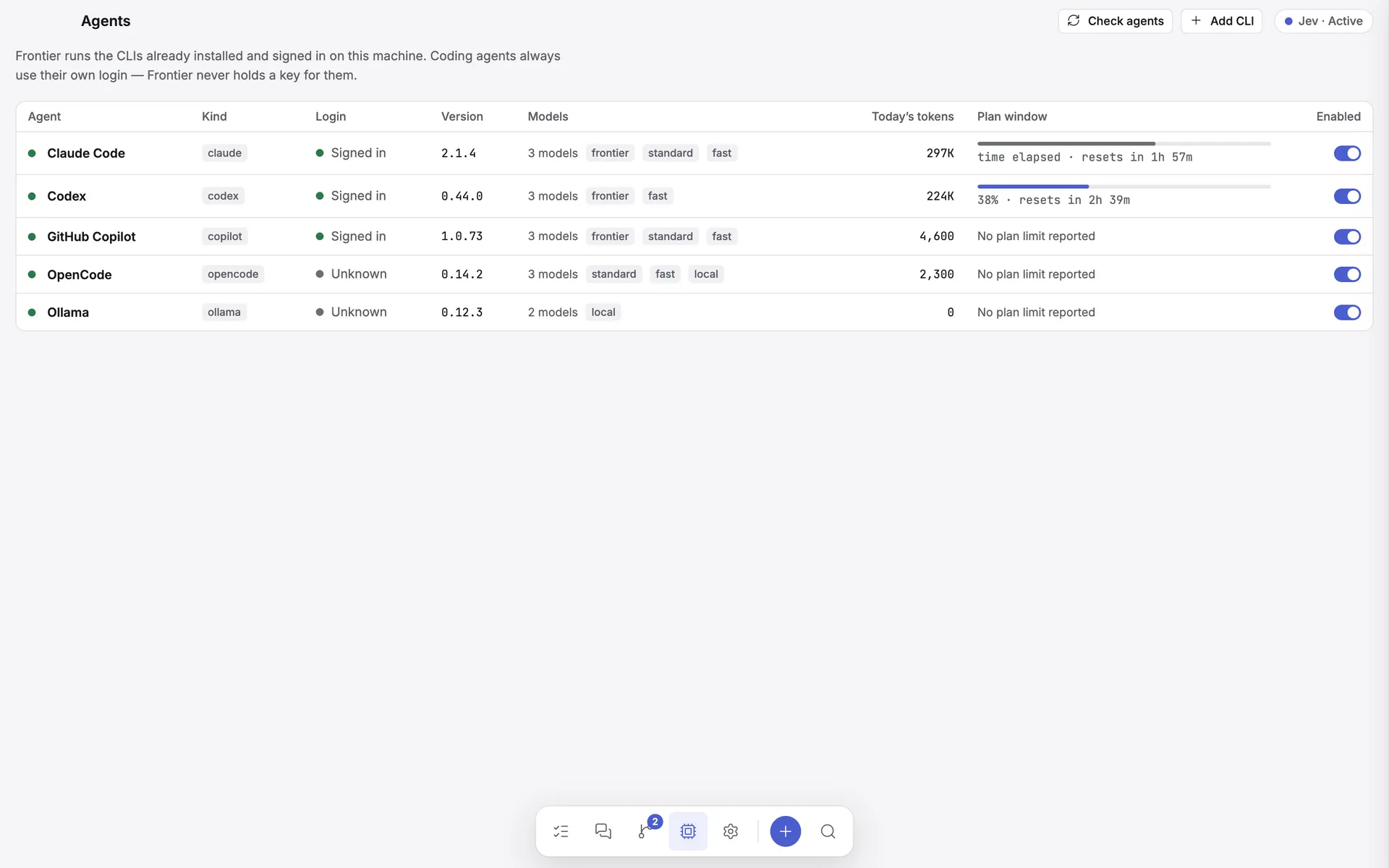Viewport: 1389px width, 868px height.
Task: Click the standard tag in OpenCode row
Action: 613,274
